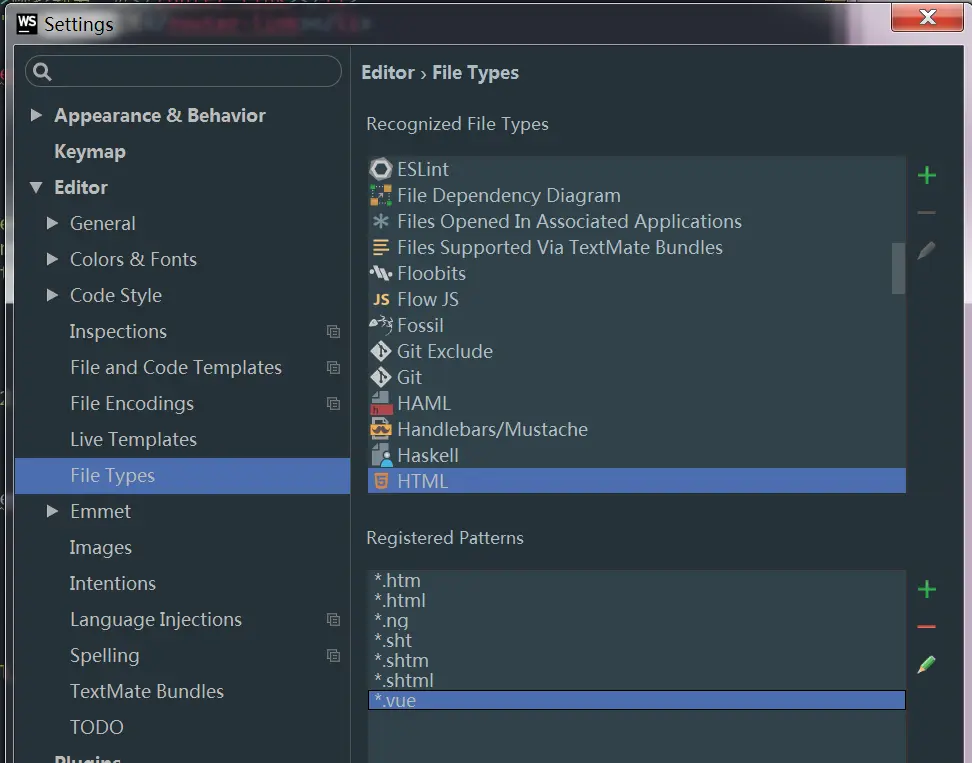Select the *.sht pattern
Viewport: 972px width, 763px height.
637,640
